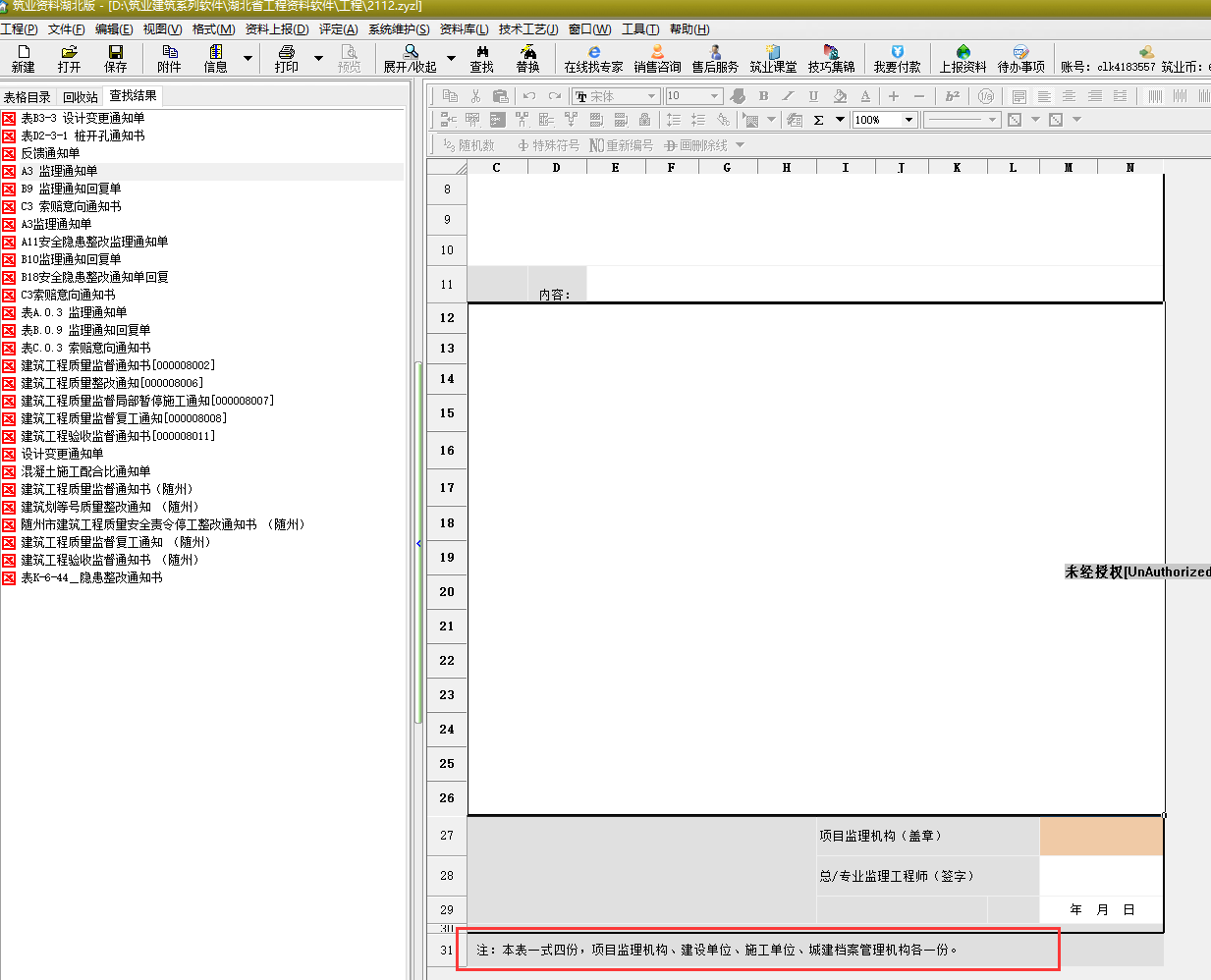Click the fill color paint bucket

click(x=839, y=96)
